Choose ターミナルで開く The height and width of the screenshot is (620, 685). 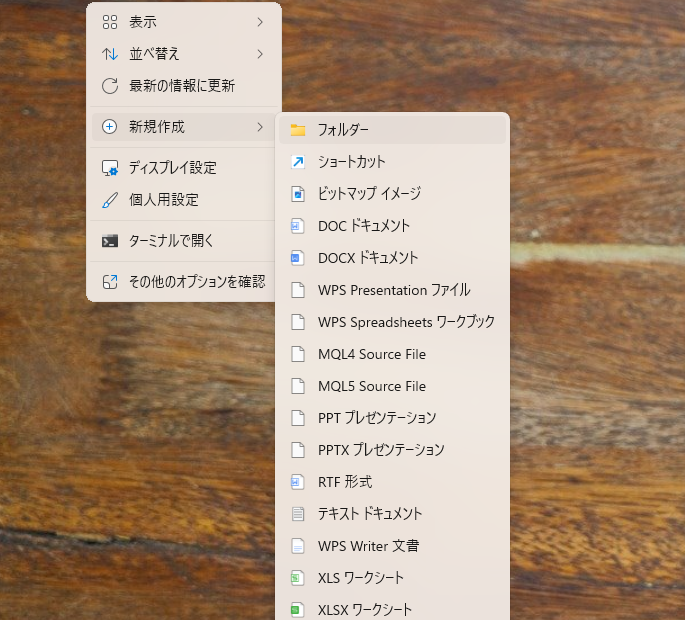click(184, 241)
